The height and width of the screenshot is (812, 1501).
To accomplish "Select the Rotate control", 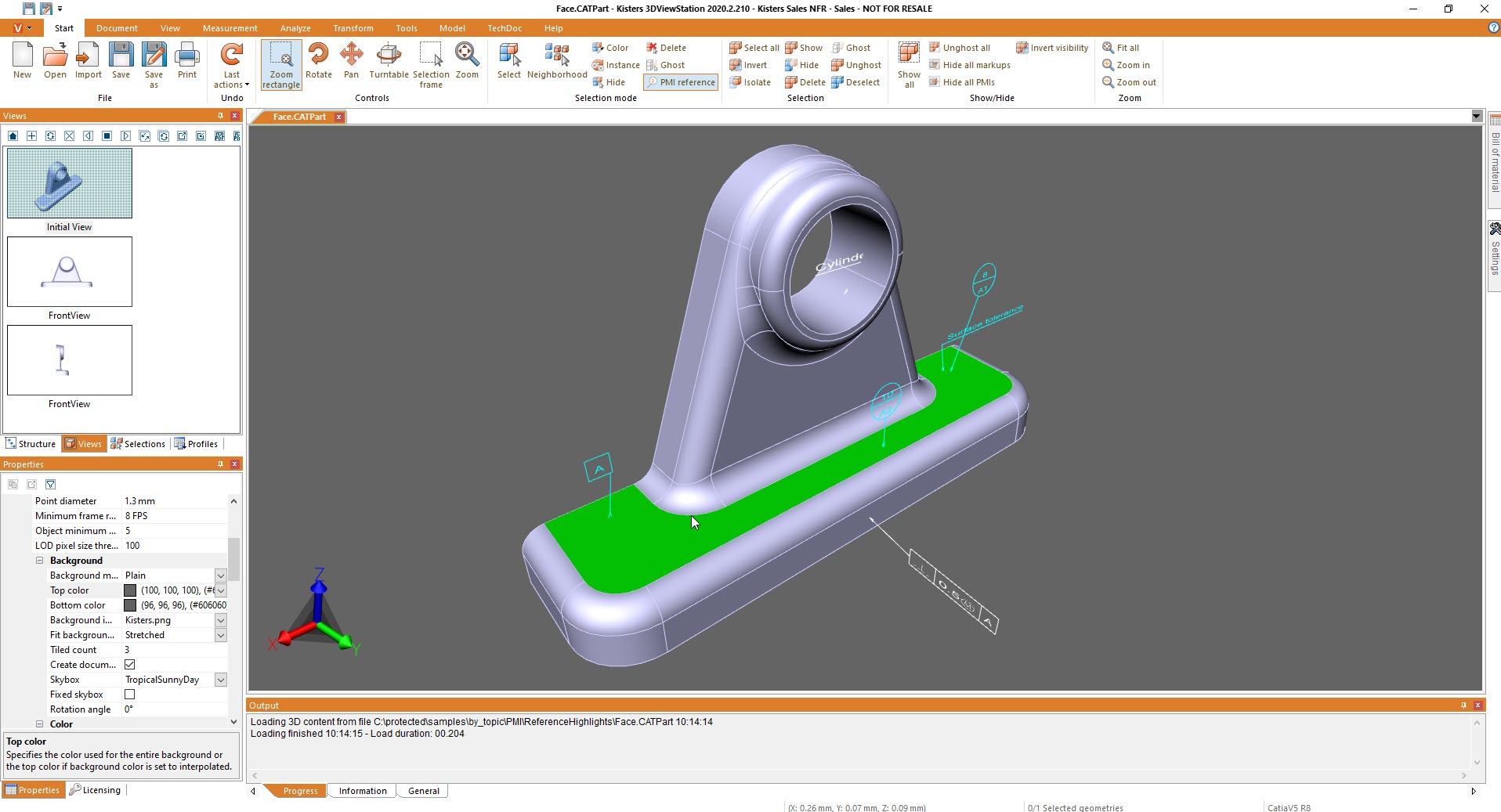I will [319, 60].
